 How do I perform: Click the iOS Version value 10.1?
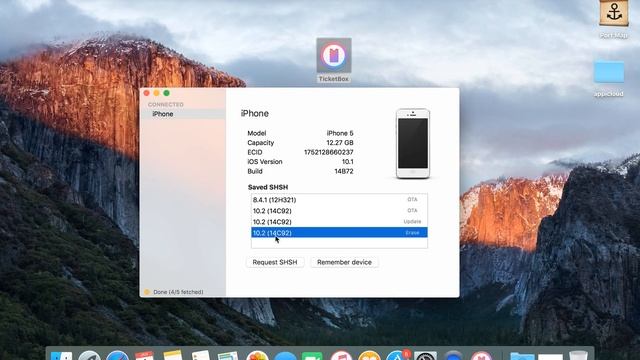pyautogui.click(x=347, y=162)
